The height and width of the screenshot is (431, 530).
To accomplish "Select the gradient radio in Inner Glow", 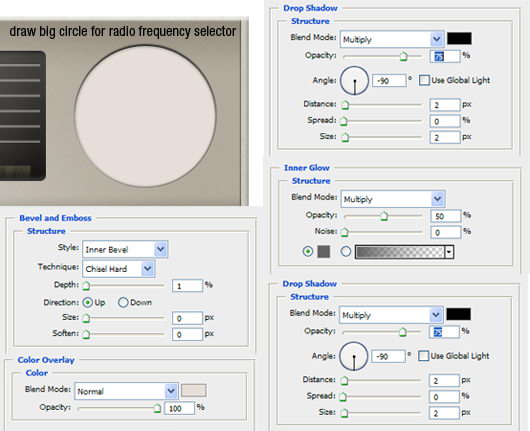I will (x=346, y=252).
